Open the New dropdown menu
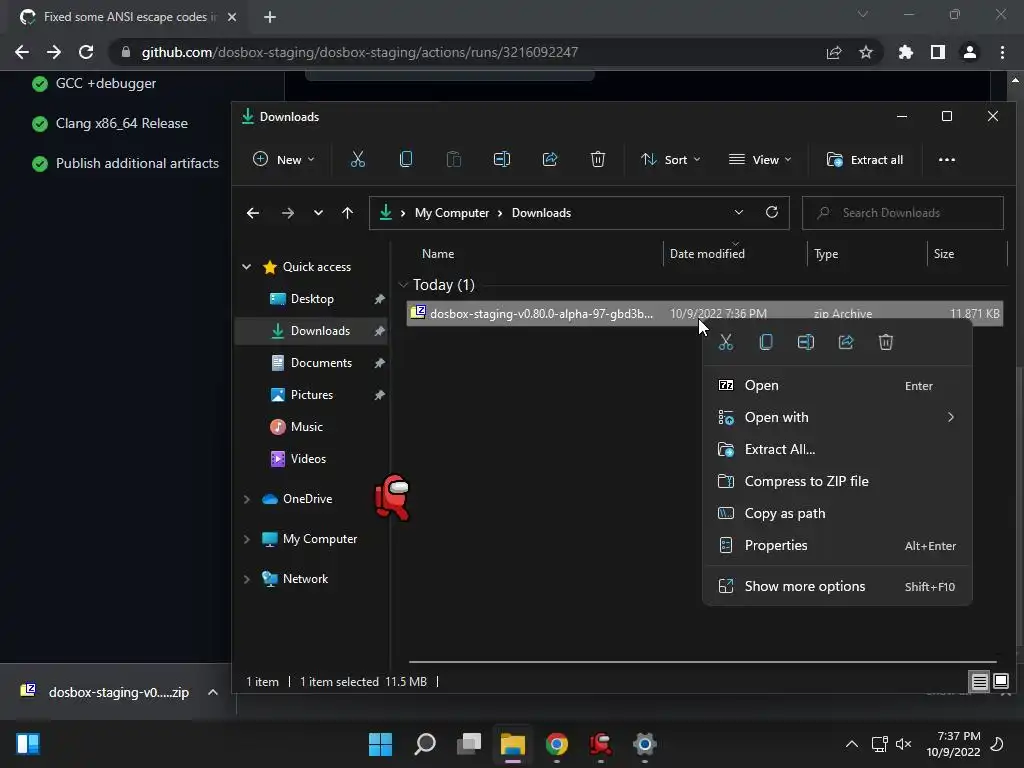 tap(283, 159)
